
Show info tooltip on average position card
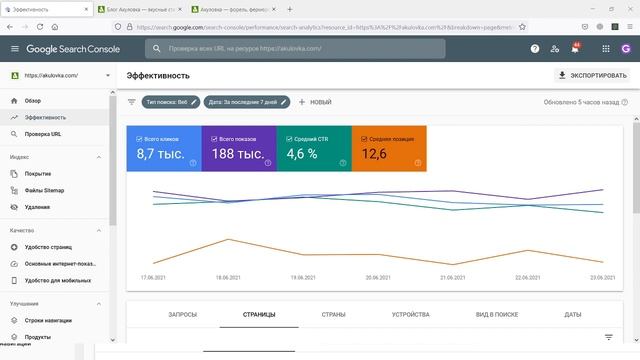pos(418,163)
